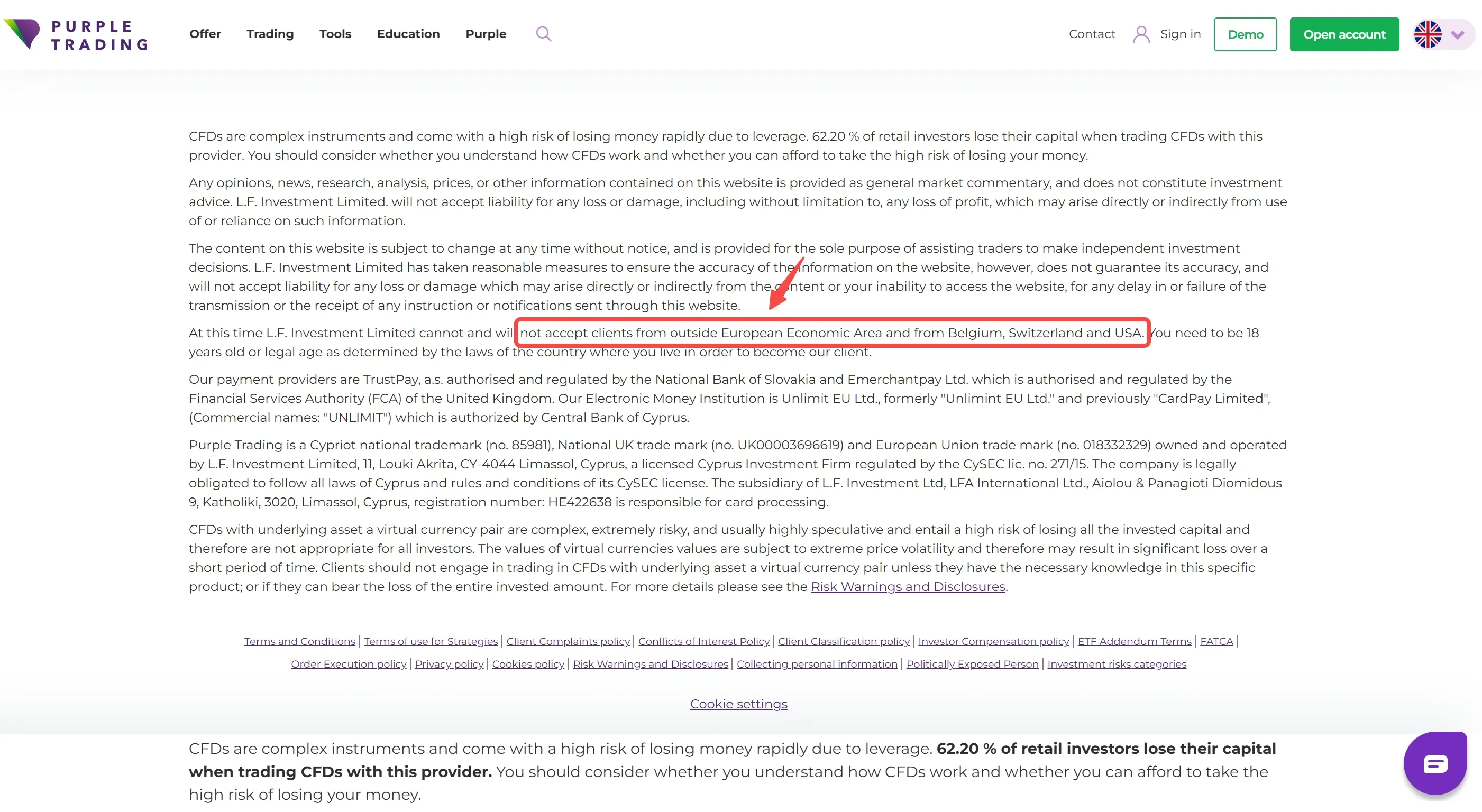
Task: Click the Purple Trading logo
Action: (x=76, y=34)
